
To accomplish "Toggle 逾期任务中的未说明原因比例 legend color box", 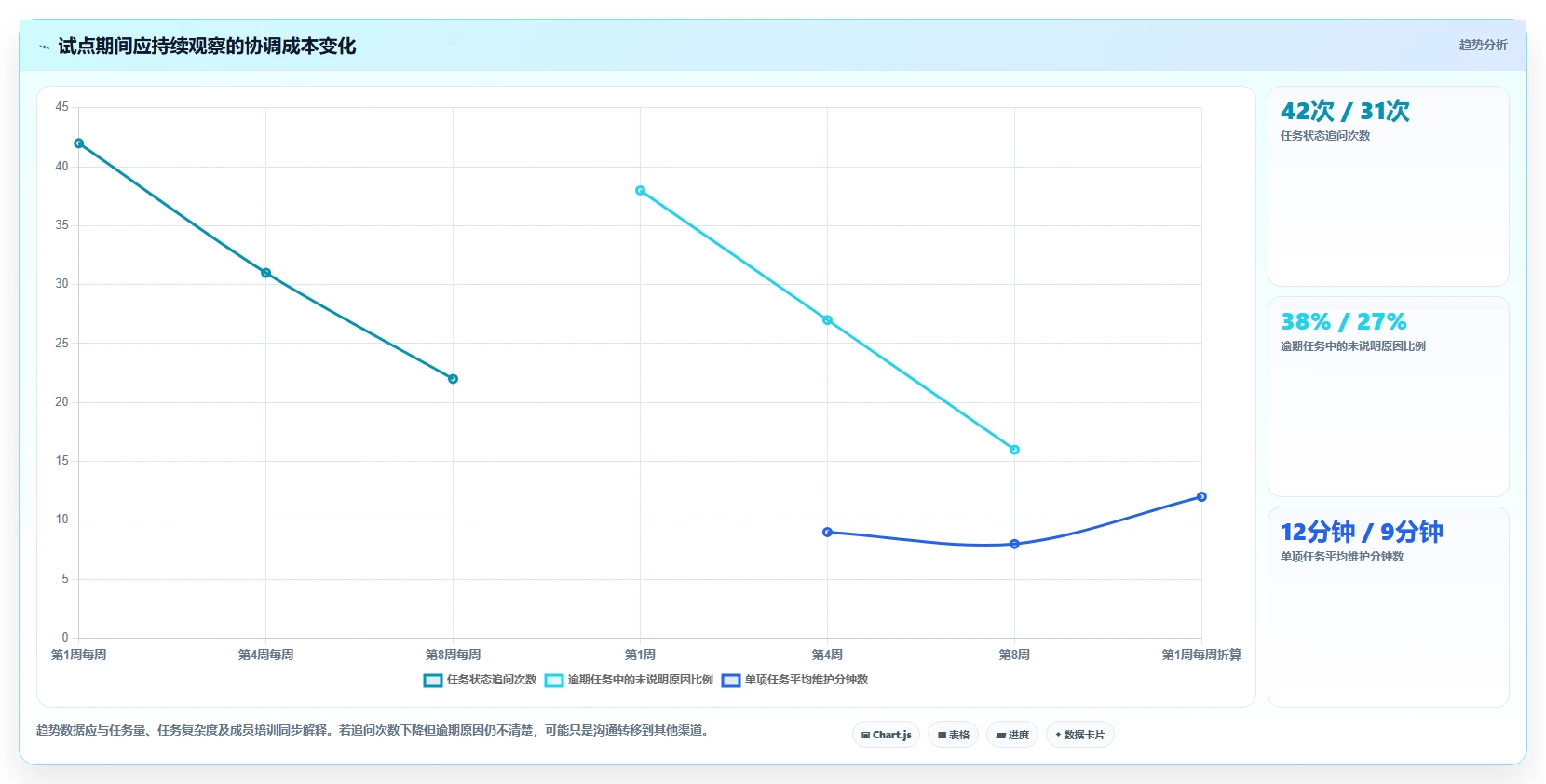I will [x=554, y=681].
